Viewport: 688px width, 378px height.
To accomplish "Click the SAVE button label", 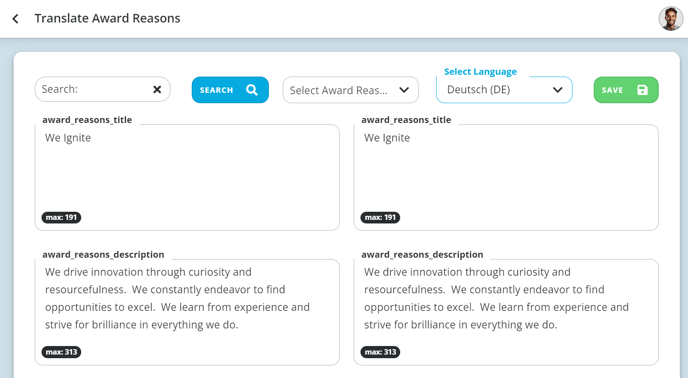I will [612, 90].
